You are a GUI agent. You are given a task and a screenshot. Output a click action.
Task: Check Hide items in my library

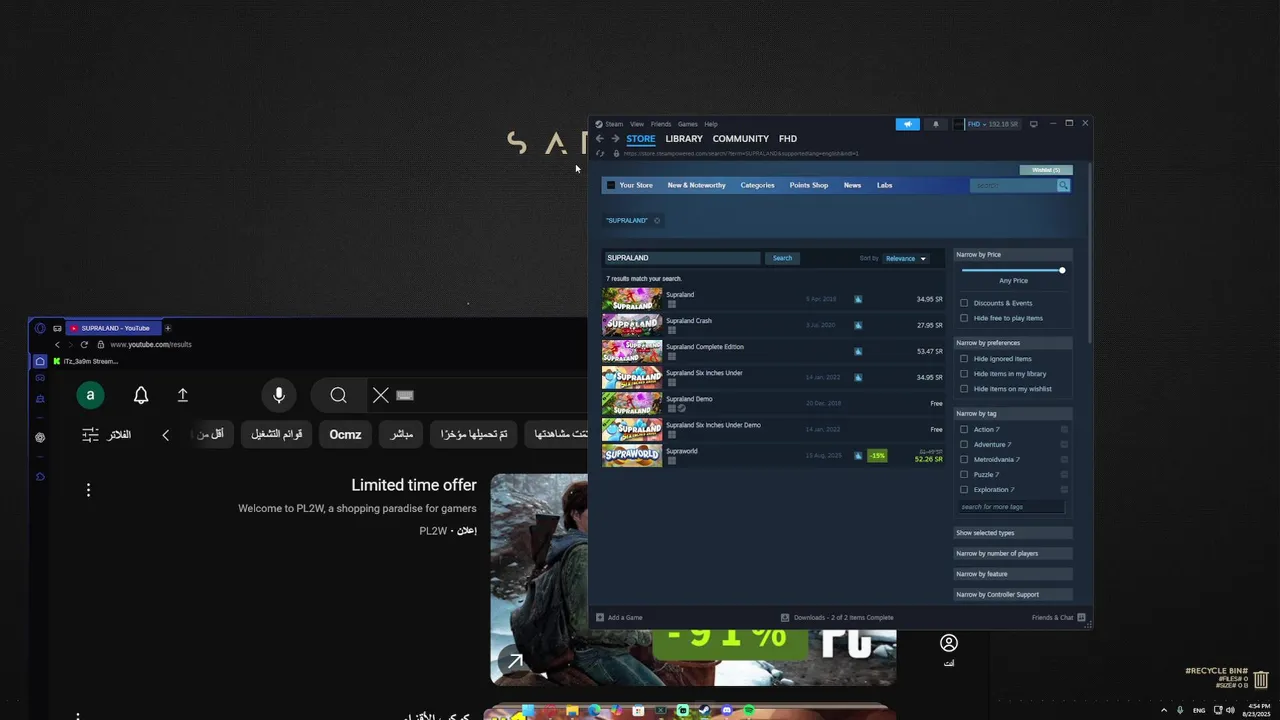(964, 374)
